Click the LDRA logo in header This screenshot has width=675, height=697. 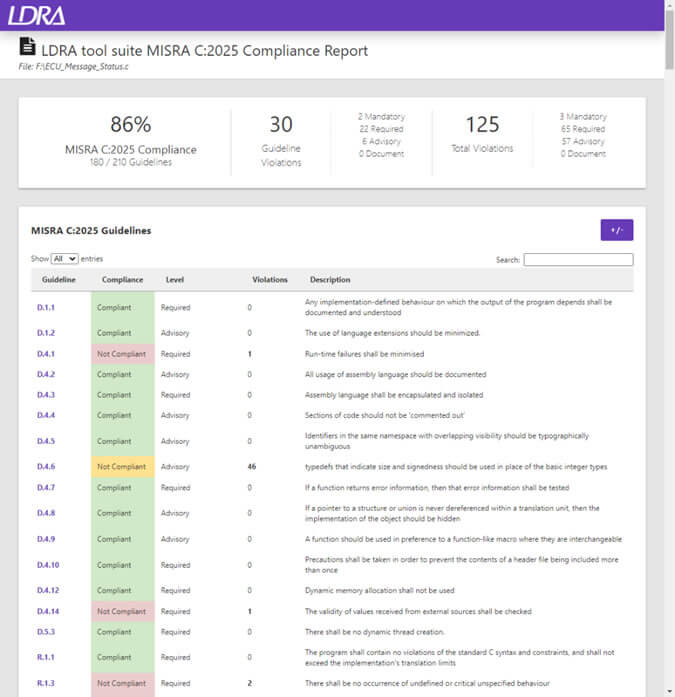click(36, 16)
